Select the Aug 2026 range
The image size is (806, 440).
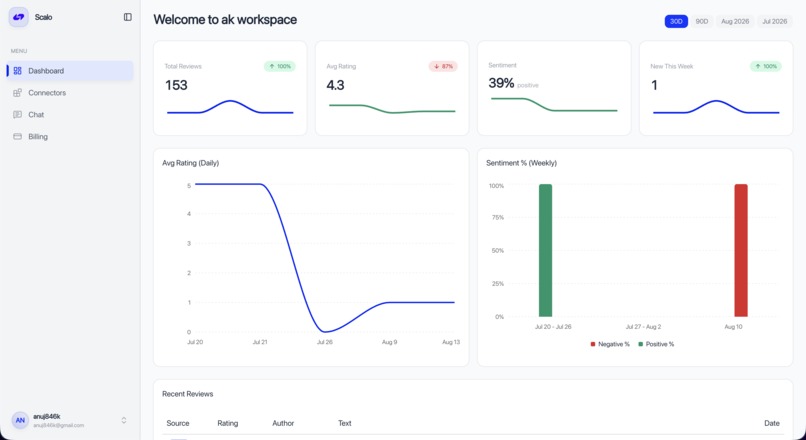click(x=735, y=22)
